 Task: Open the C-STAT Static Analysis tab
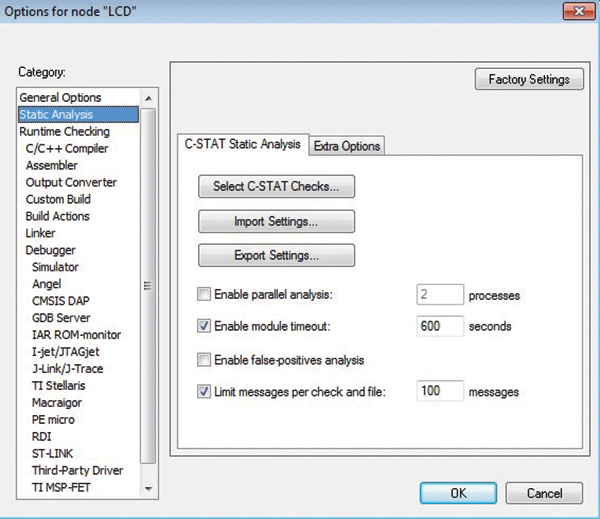click(x=242, y=145)
